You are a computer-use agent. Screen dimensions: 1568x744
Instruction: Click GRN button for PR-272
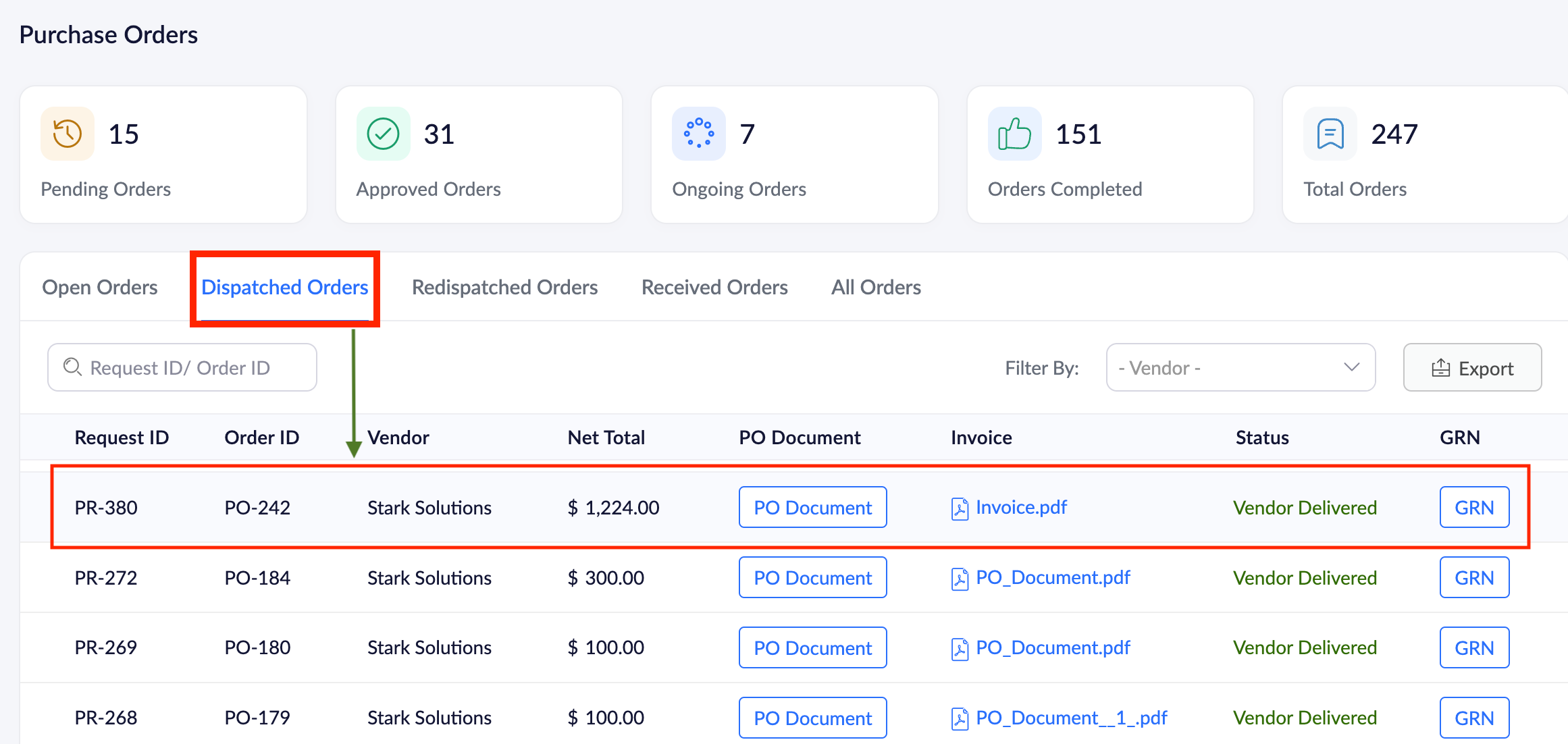(x=1473, y=578)
